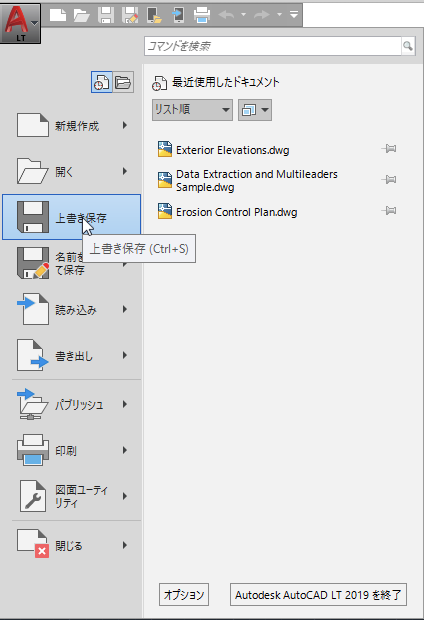
Task: Select 新規作成 menu item
Action: pos(72,126)
